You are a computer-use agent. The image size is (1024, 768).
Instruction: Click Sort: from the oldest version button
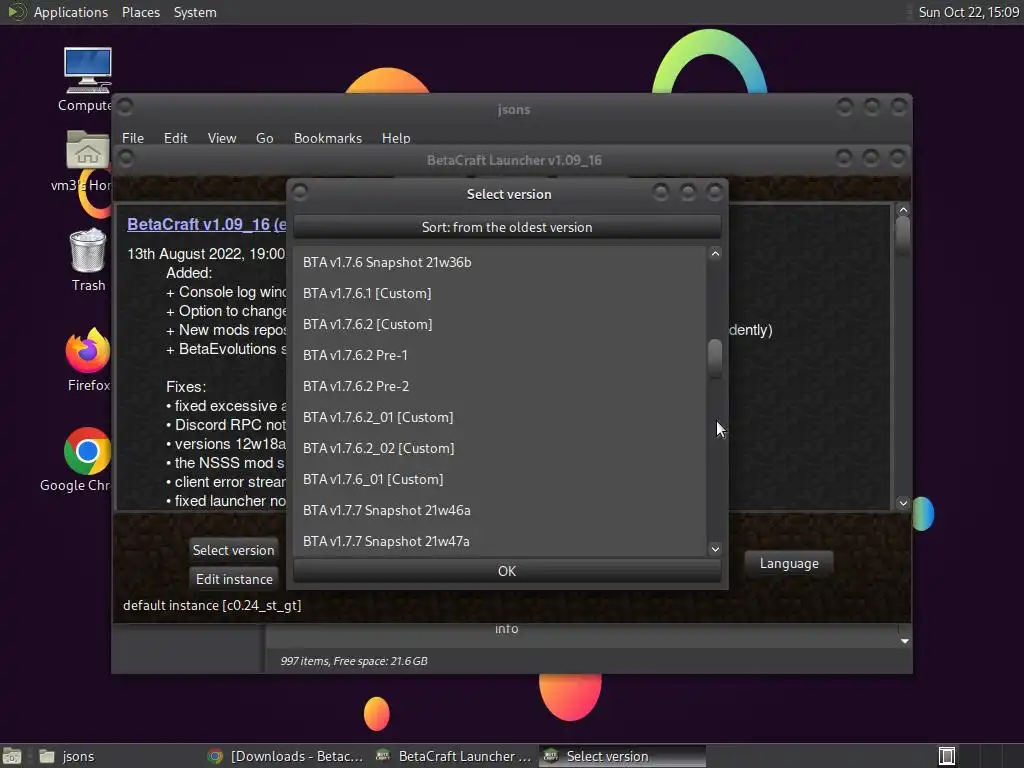[x=507, y=227]
